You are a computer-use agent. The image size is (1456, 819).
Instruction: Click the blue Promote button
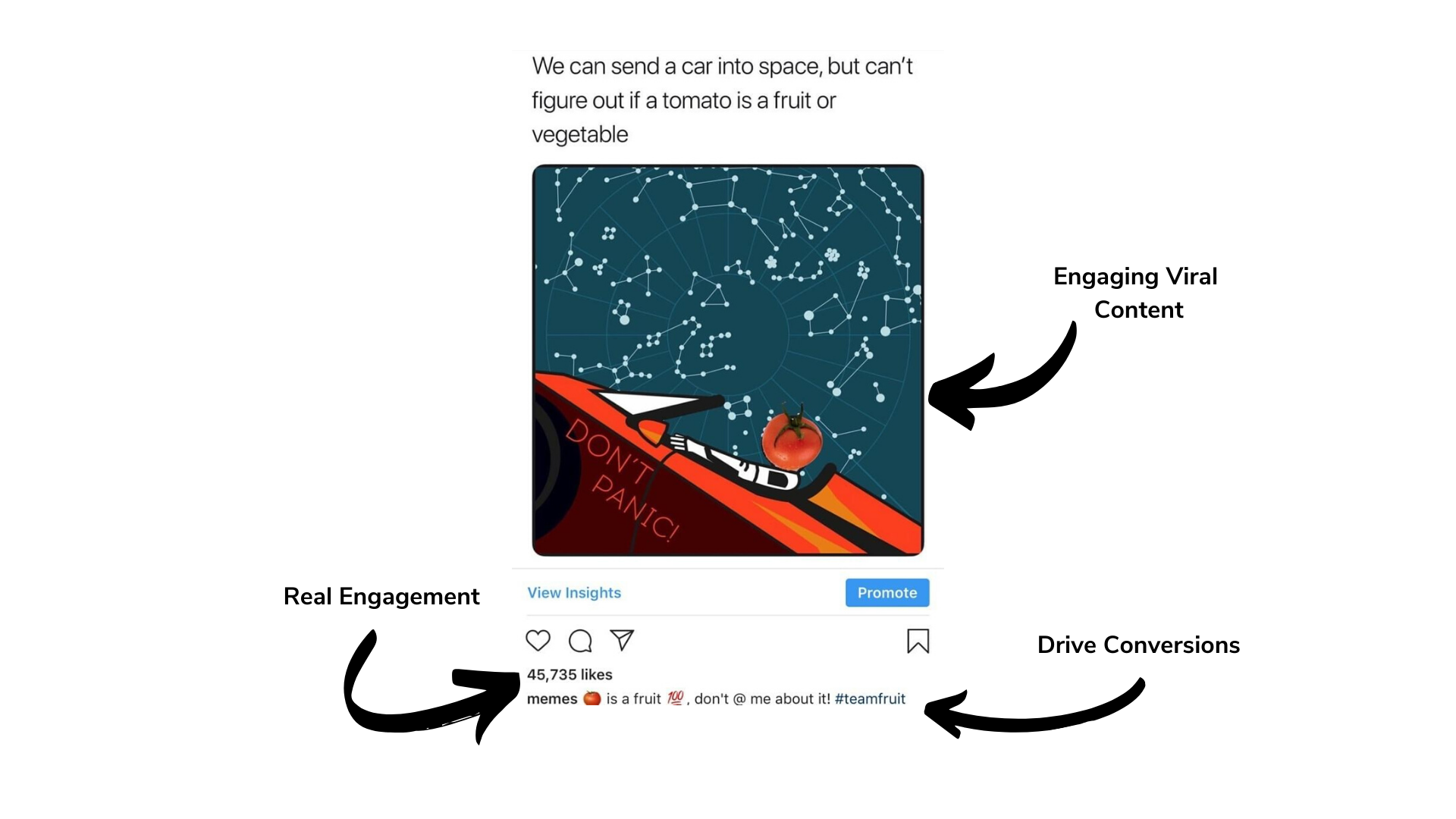[887, 592]
